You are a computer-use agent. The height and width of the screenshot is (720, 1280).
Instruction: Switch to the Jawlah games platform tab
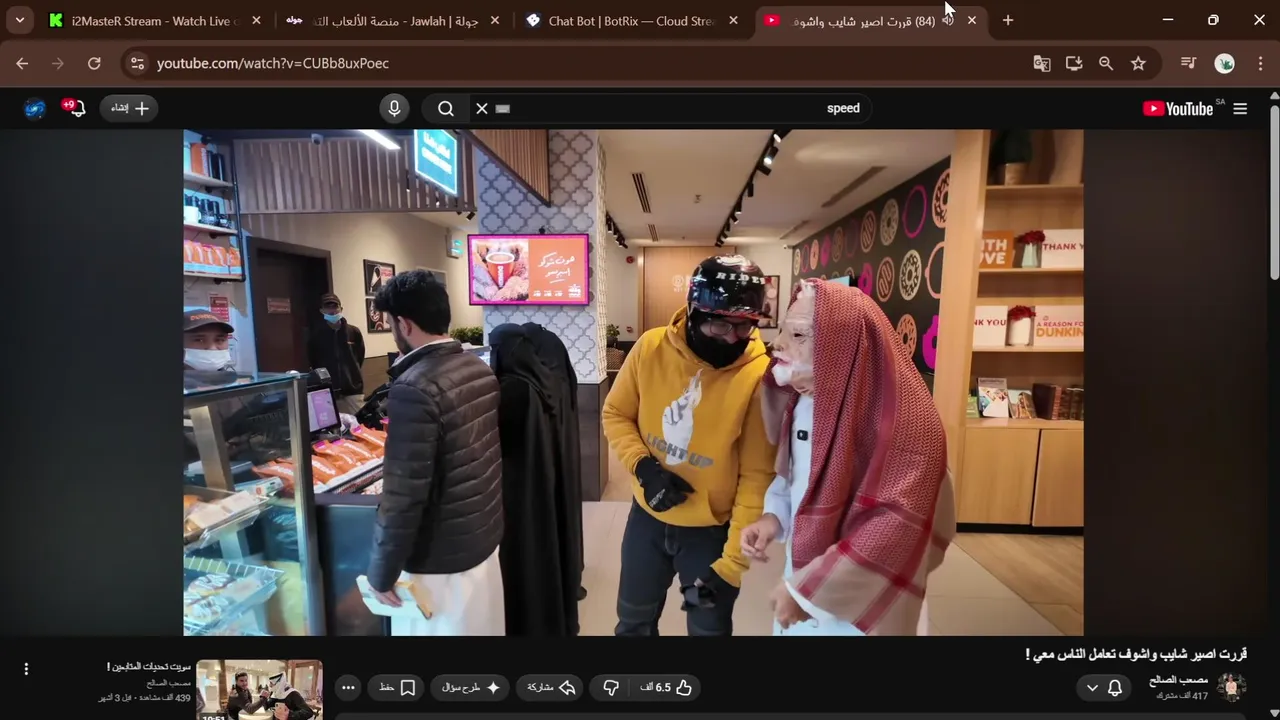(392, 20)
